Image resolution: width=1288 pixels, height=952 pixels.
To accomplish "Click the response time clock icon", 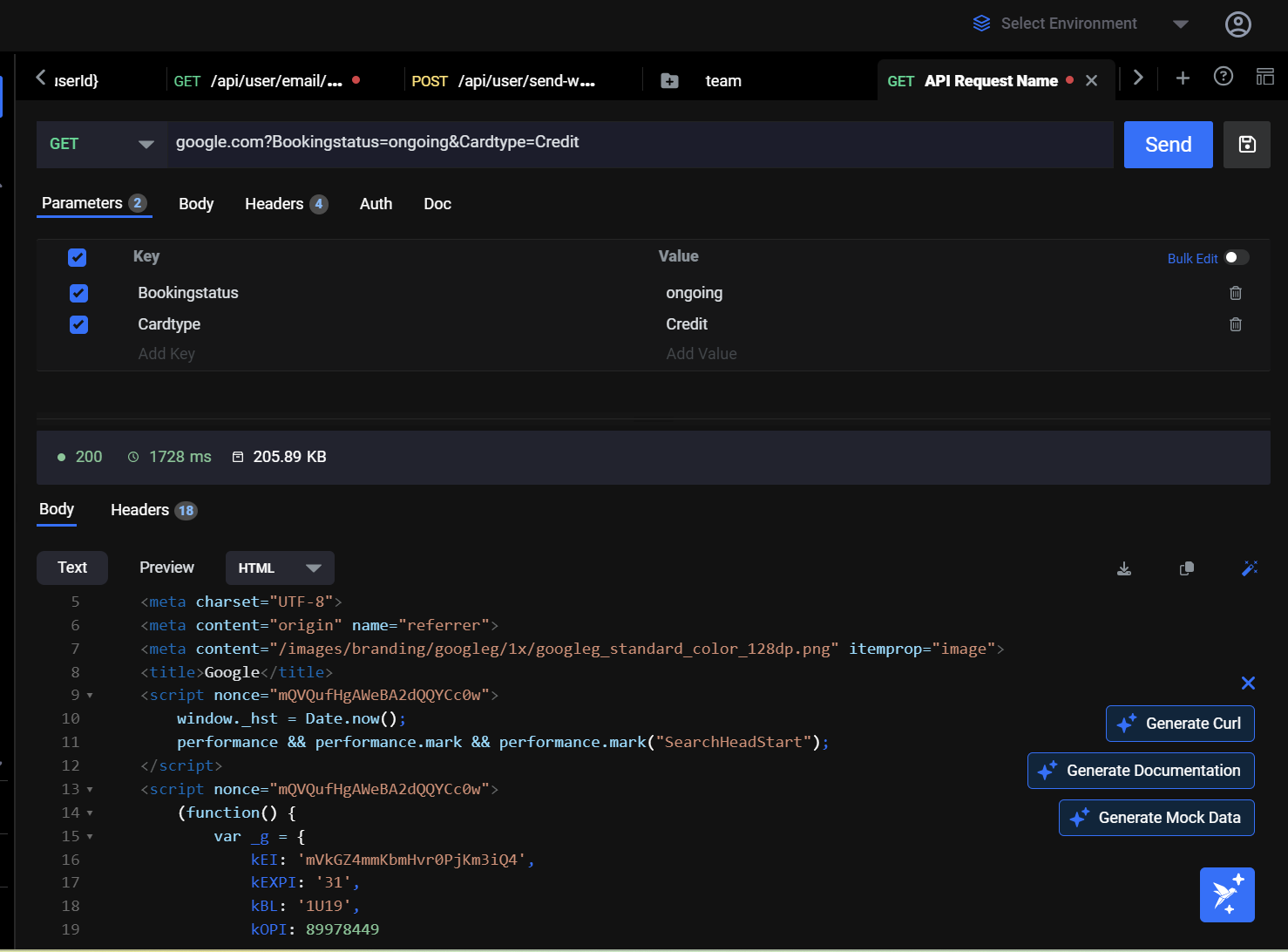I will click(133, 457).
